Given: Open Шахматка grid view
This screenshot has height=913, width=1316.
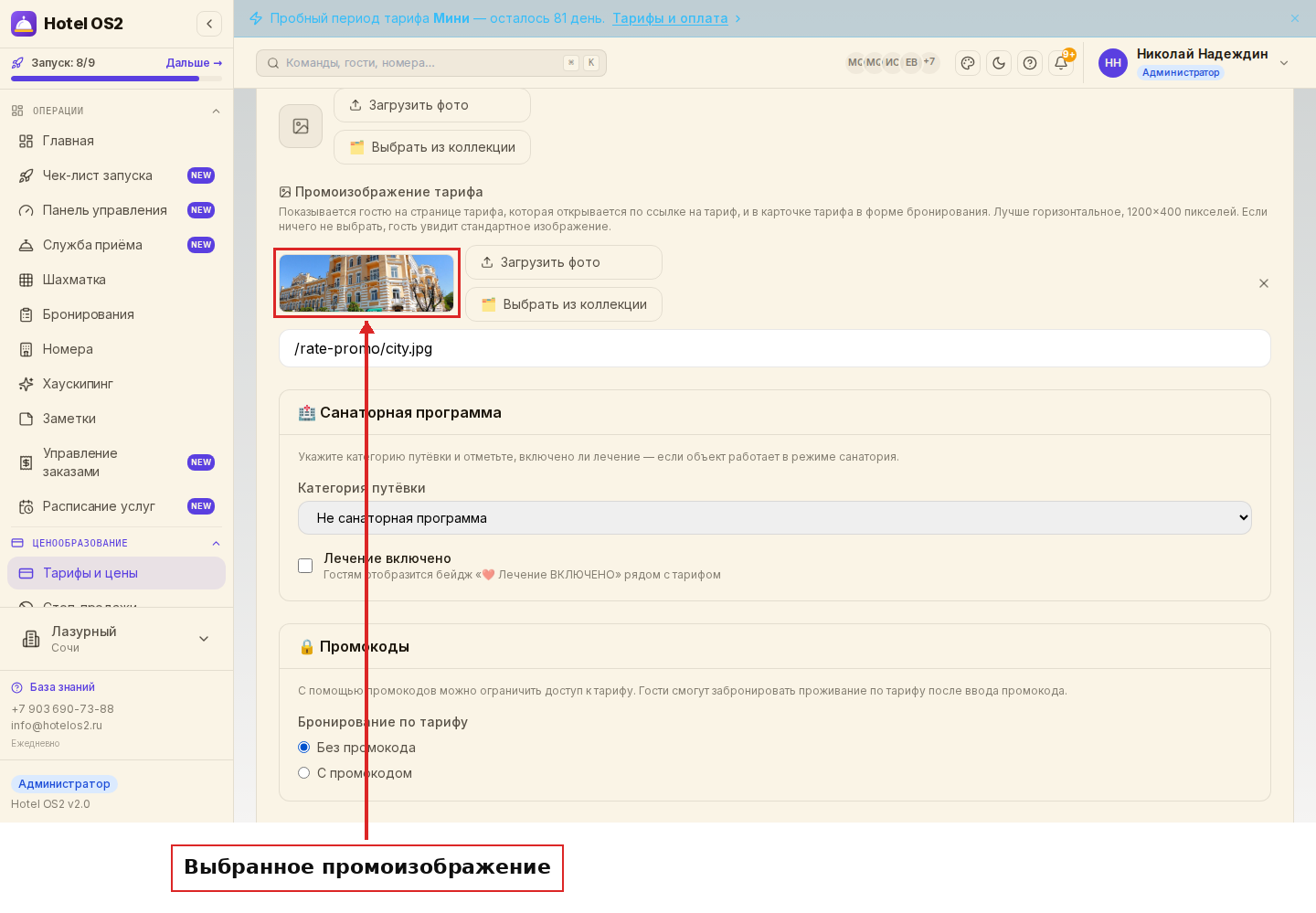Looking at the screenshot, I should [116, 280].
